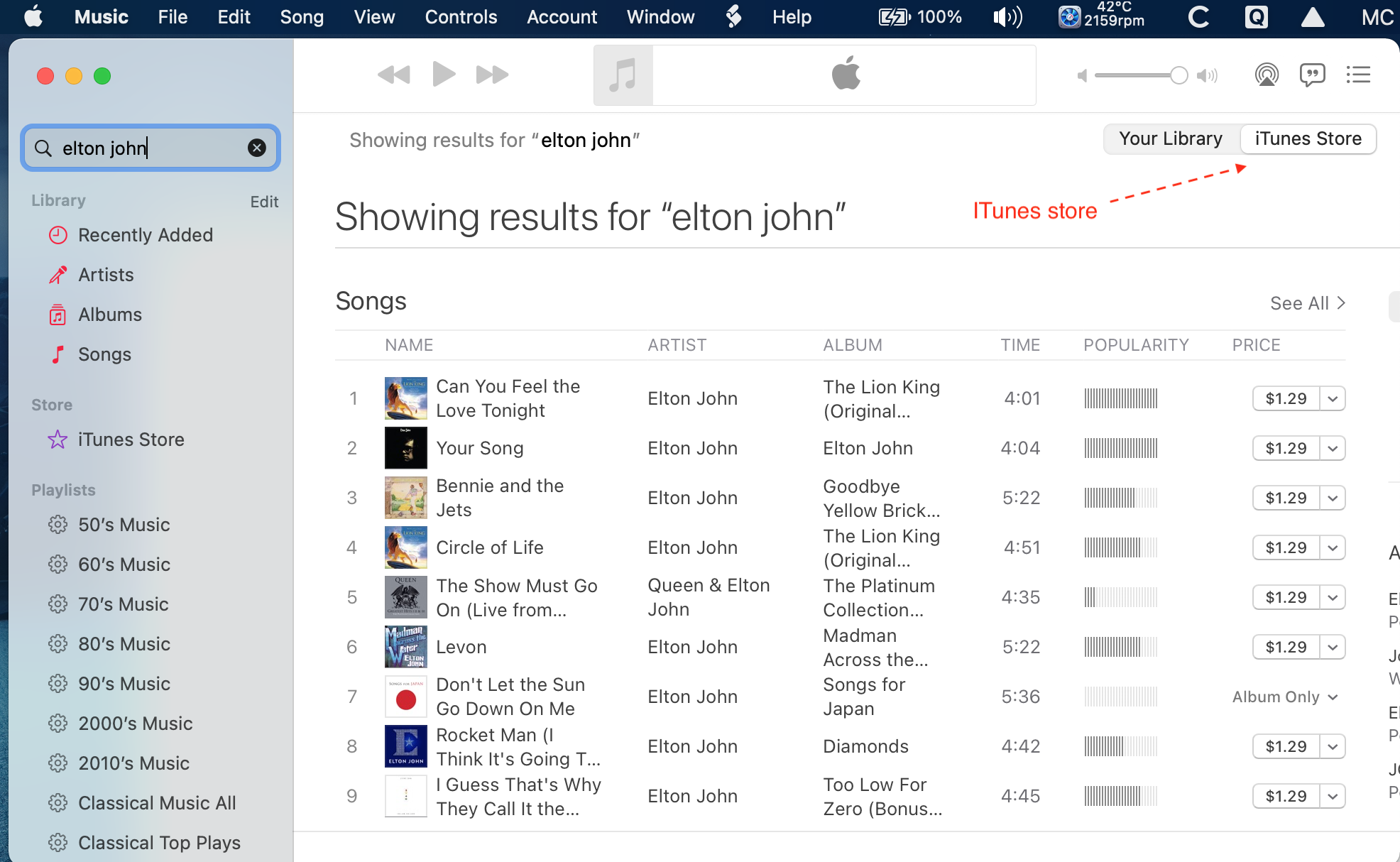Buy Levon for $1.29
The image size is (1400, 862).
point(1286,647)
